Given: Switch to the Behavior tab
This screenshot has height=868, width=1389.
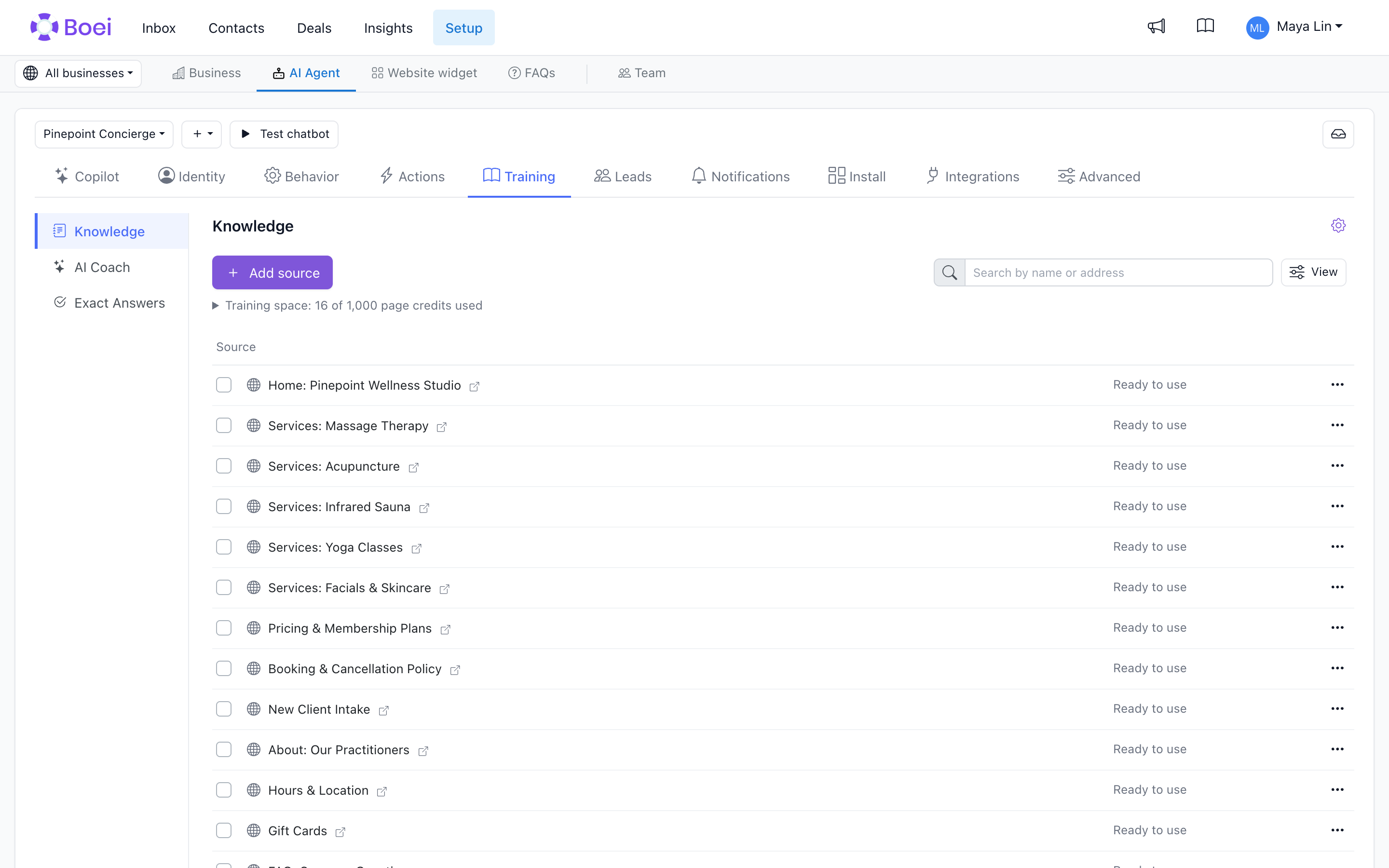Looking at the screenshot, I should 302,176.
